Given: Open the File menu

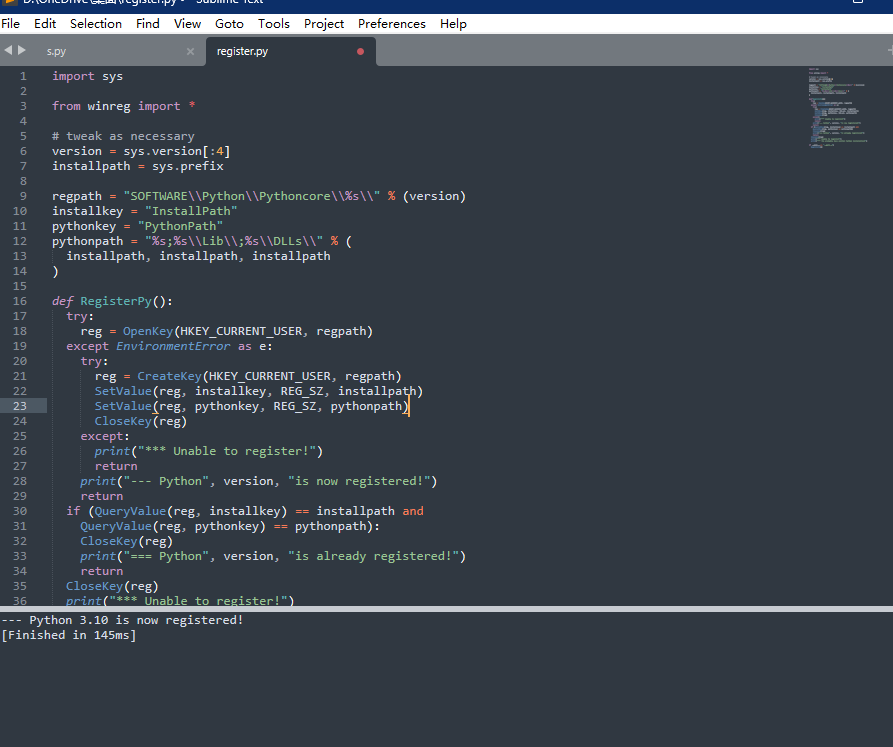Looking at the screenshot, I should point(11,23).
